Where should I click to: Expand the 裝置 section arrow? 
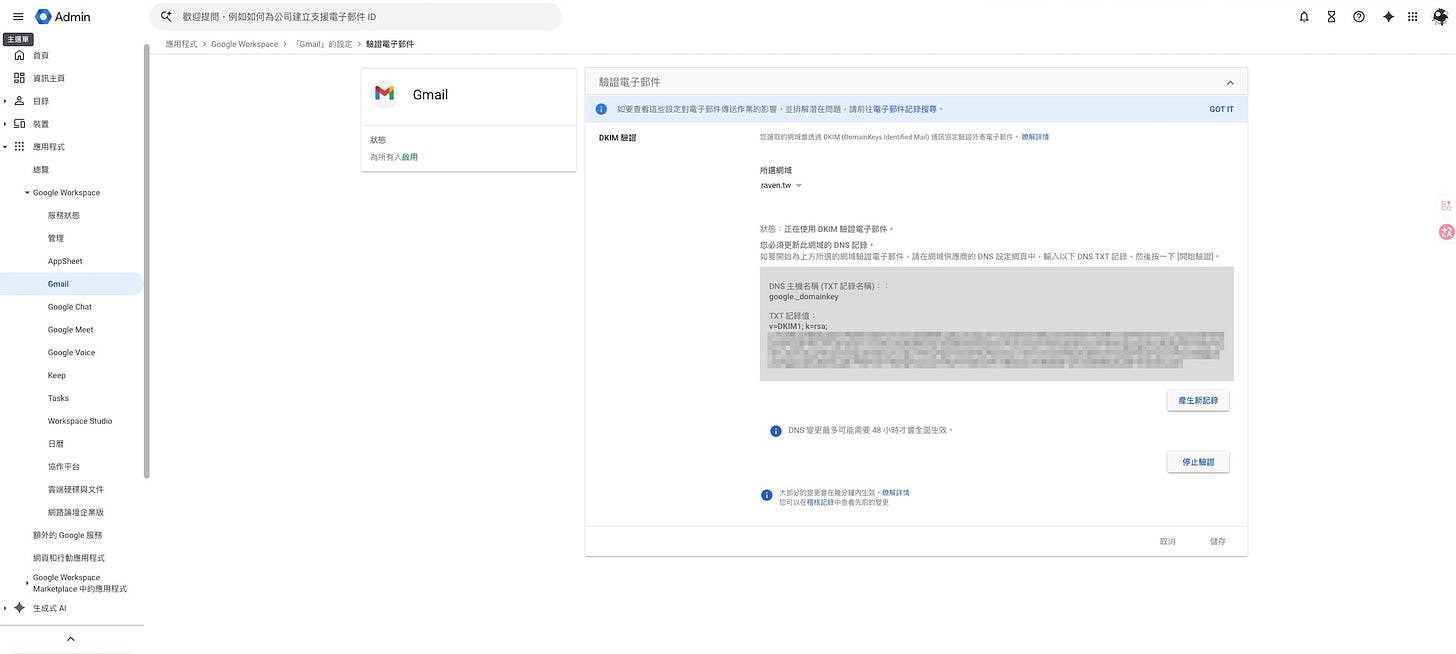coord(5,124)
